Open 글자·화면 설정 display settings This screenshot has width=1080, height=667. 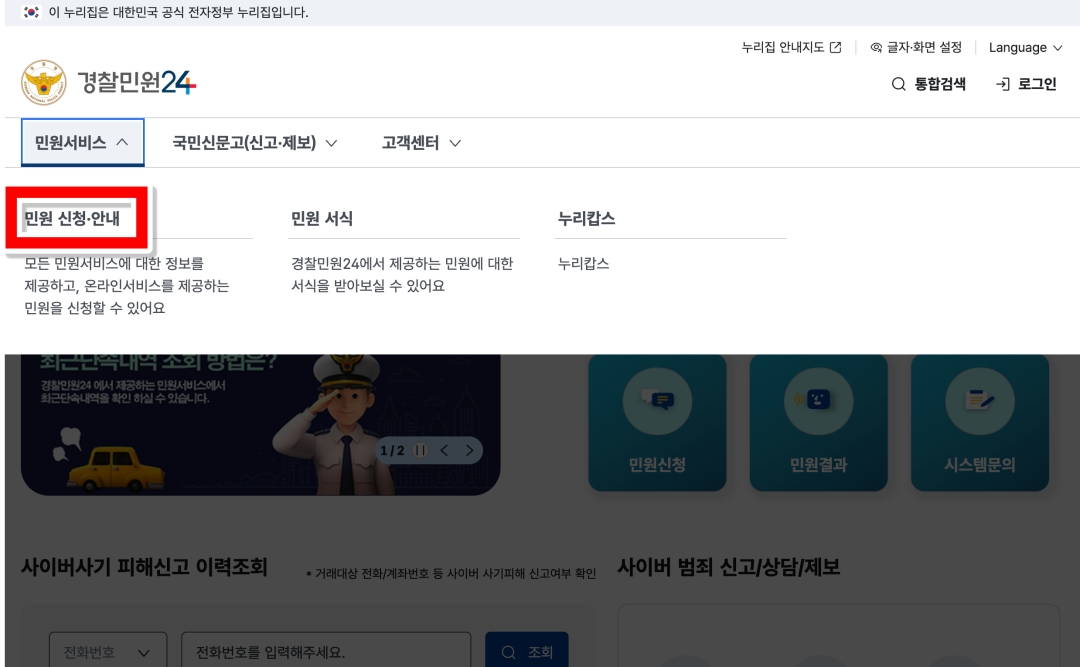(x=916, y=48)
